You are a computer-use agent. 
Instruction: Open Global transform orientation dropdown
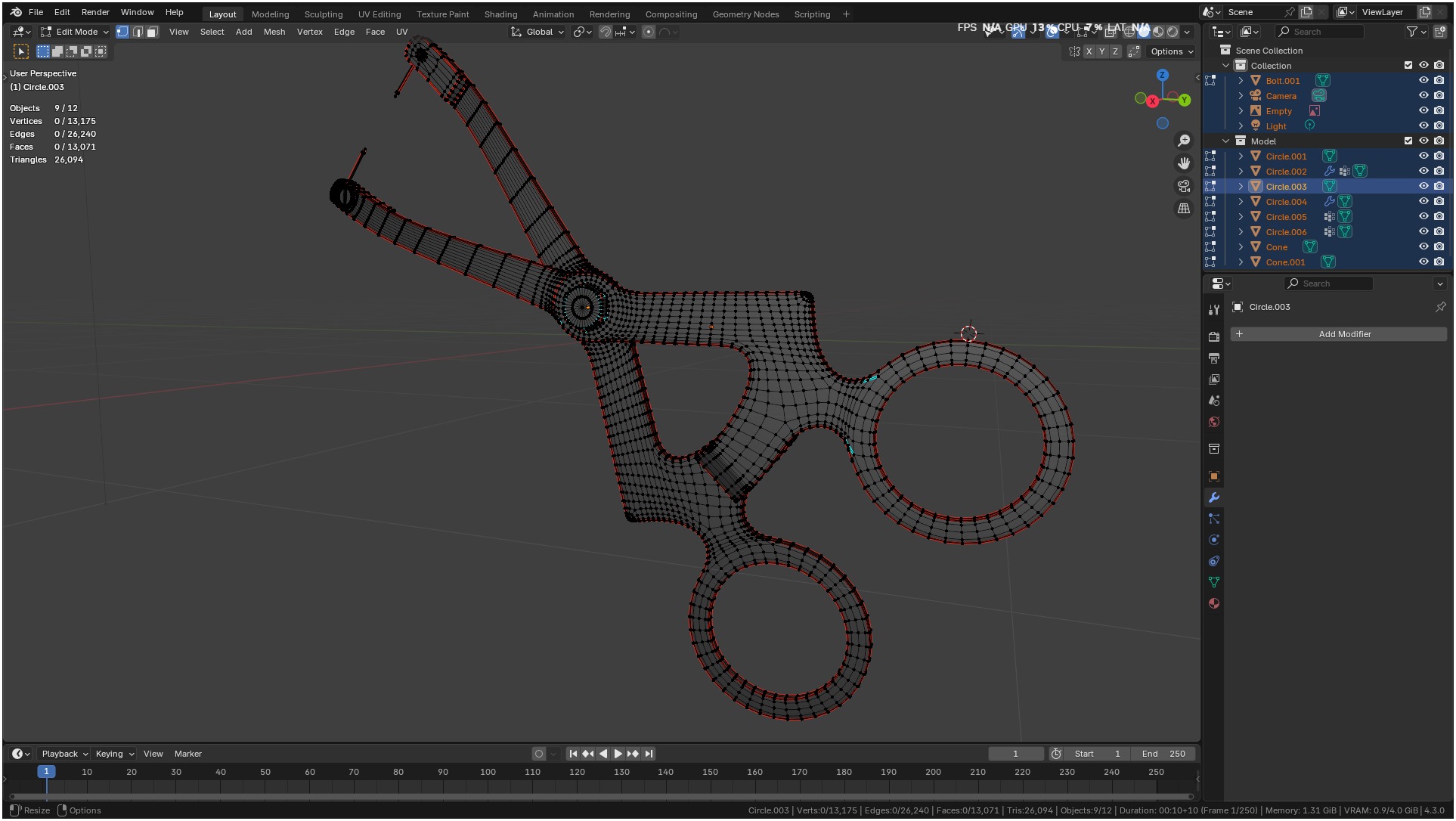[538, 32]
